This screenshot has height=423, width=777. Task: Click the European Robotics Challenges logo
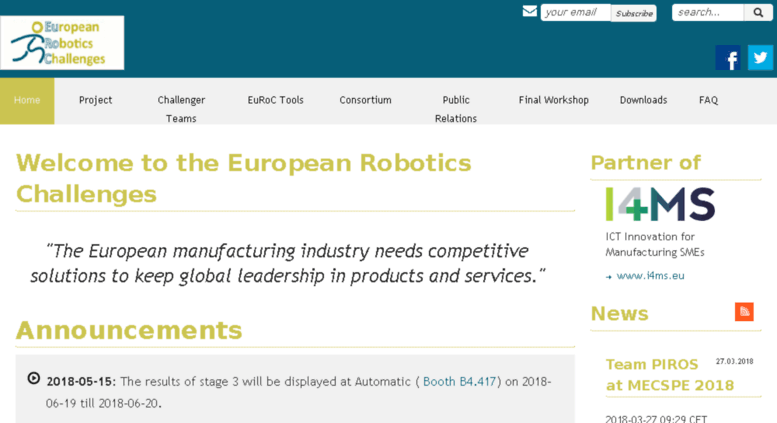[62, 43]
